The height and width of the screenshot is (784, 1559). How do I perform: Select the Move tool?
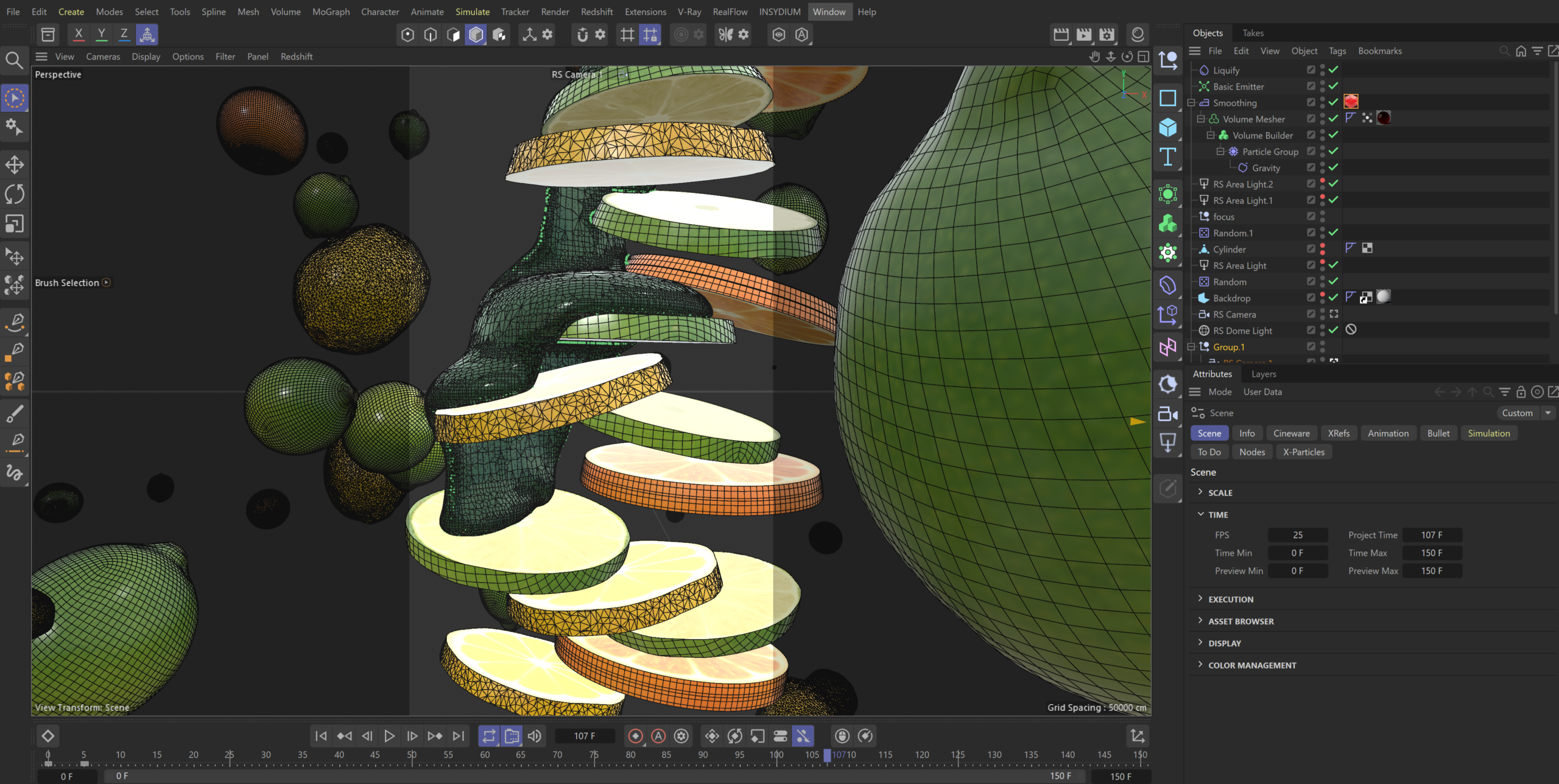pos(15,164)
